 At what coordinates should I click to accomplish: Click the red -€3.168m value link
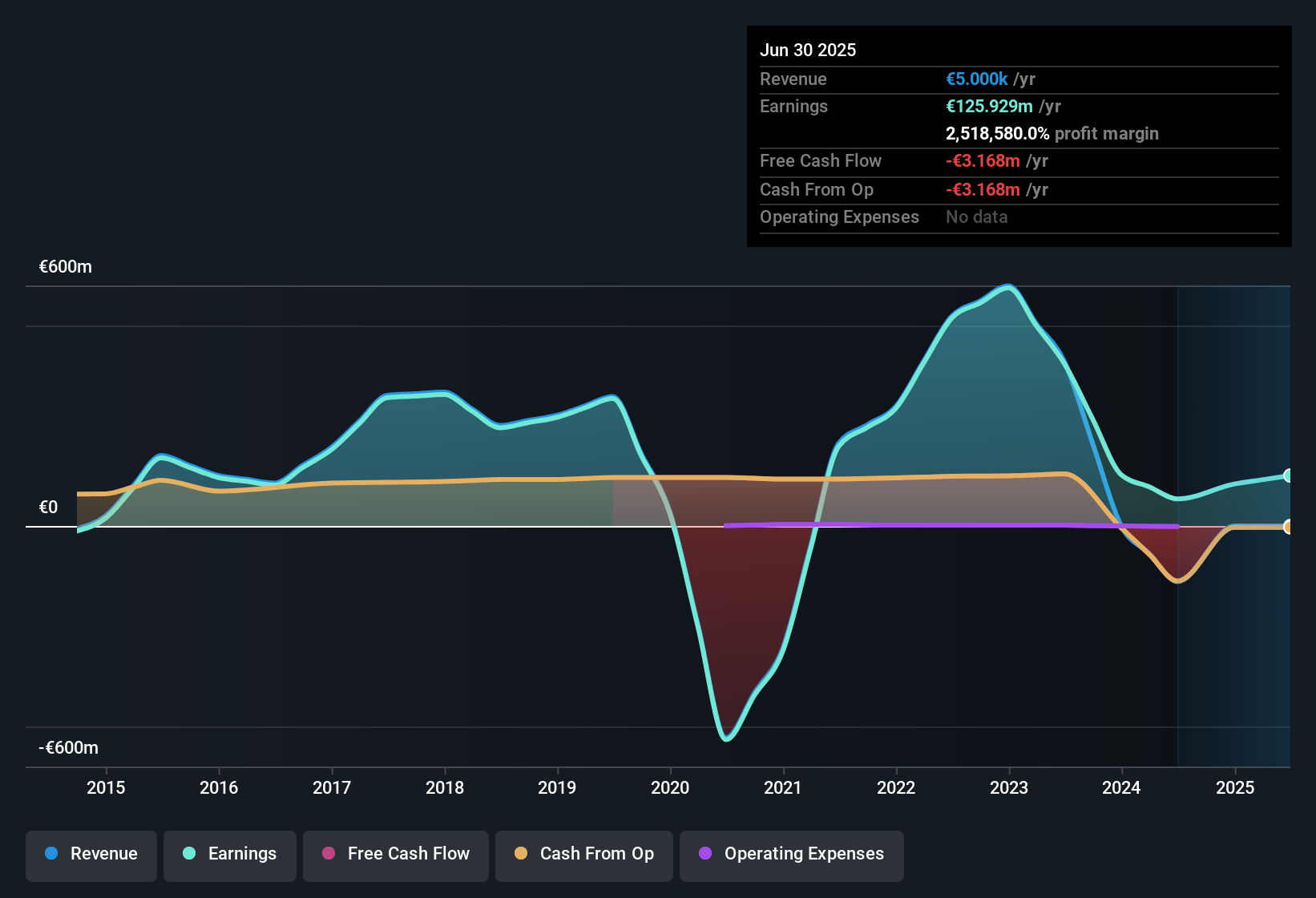click(x=983, y=160)
